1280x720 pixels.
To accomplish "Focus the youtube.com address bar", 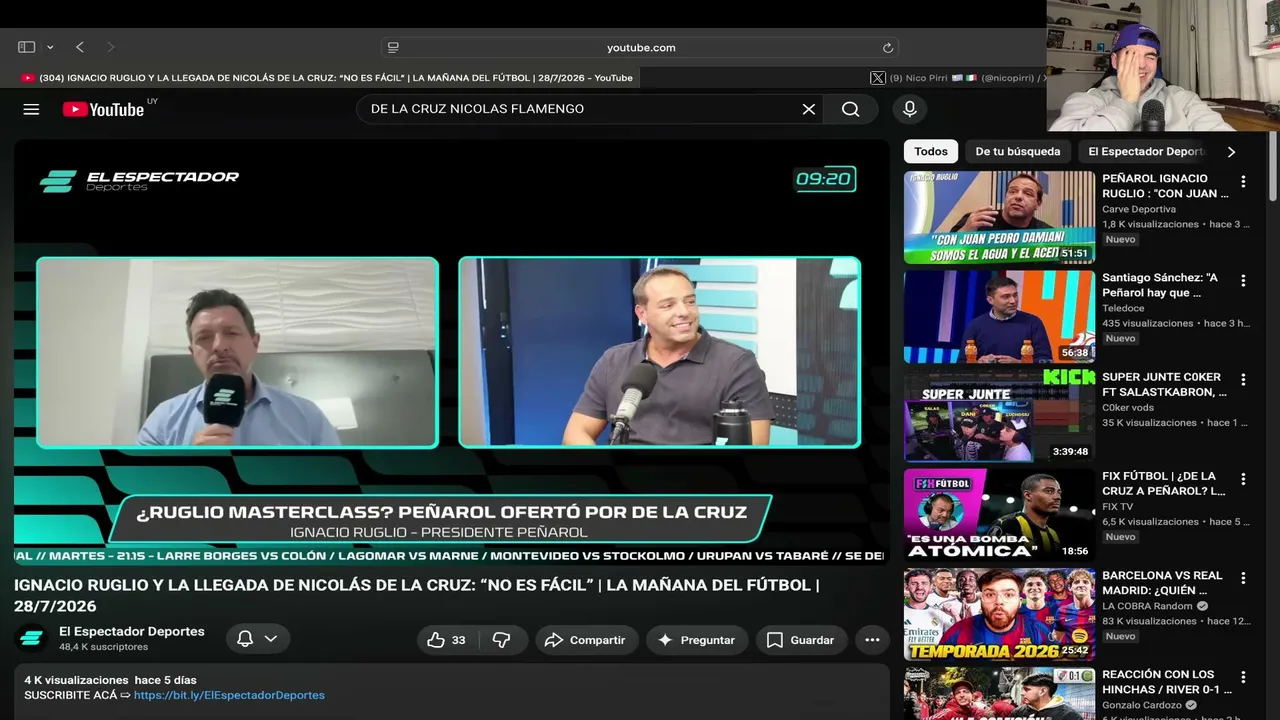I will 640,47.
